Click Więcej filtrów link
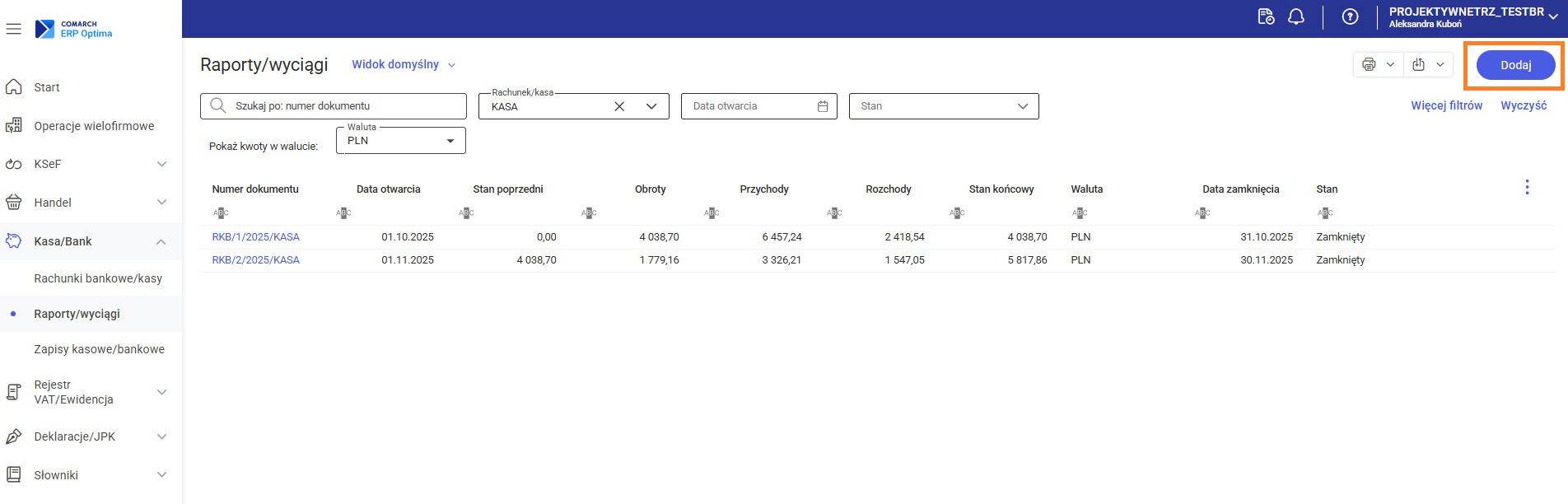The image size is (1568, 504). pyautogui.click(x=1446, y=105)
